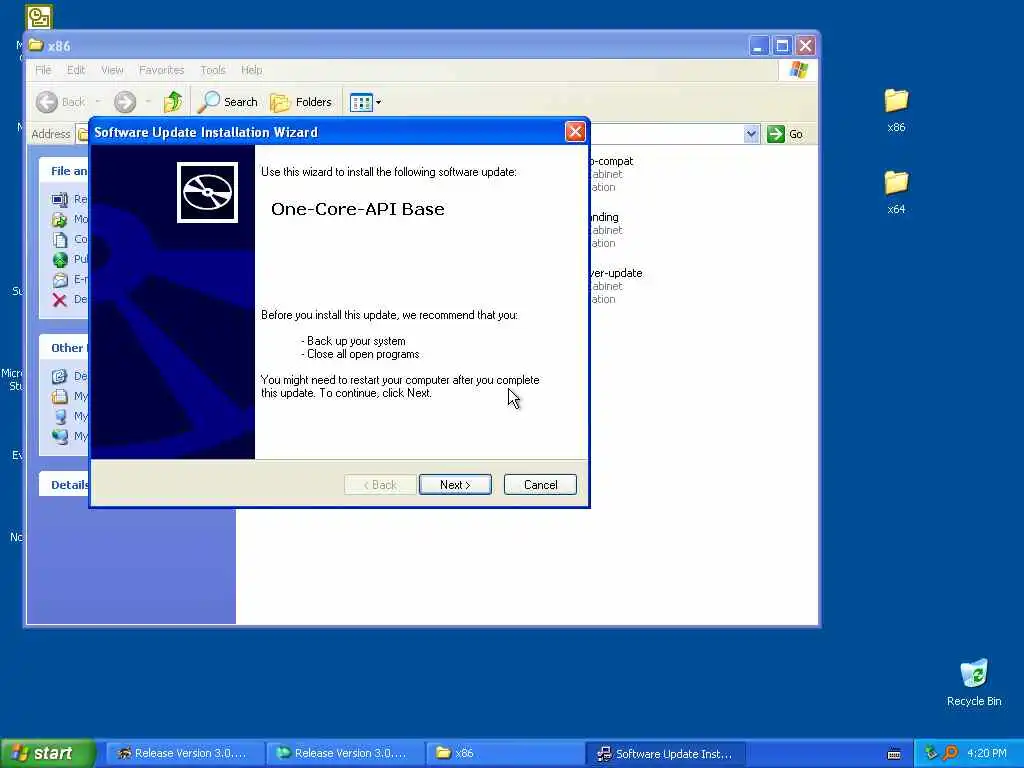The height and width of the screenshot is (768, 1024).
Task: Click the keyboard icon in taskbar
Action: (x=894, y=754)
